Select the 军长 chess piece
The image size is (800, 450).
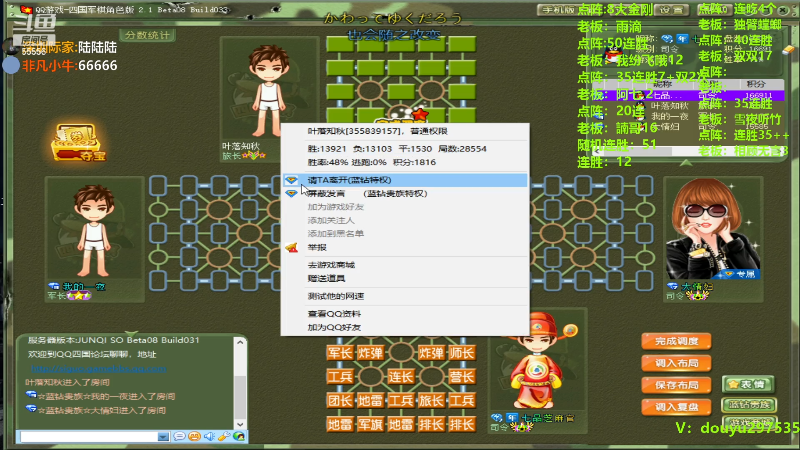coord(340,353)
